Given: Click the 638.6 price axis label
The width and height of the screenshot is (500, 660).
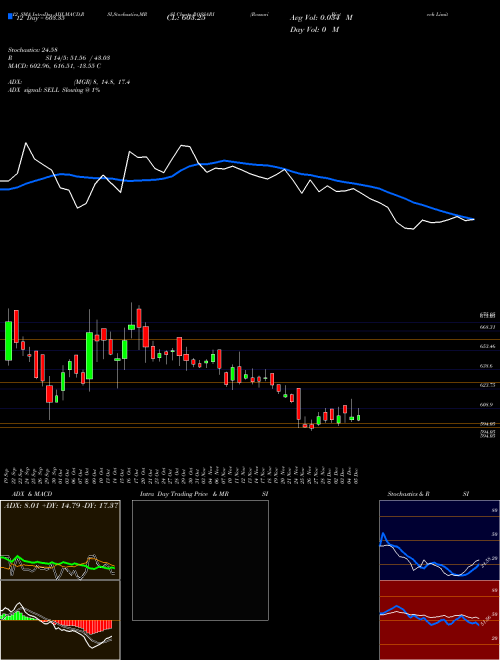Looking at the screenshot, I should [x=486, y=366].
